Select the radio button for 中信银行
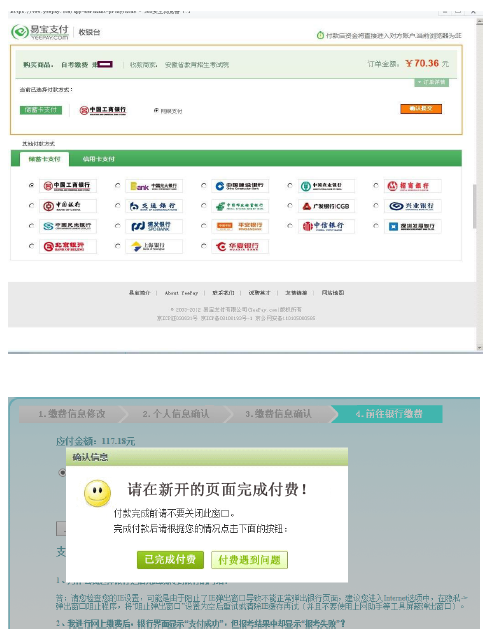Image resolution: width=491 pixels, height=633 pixels. [x=290, y=226]
